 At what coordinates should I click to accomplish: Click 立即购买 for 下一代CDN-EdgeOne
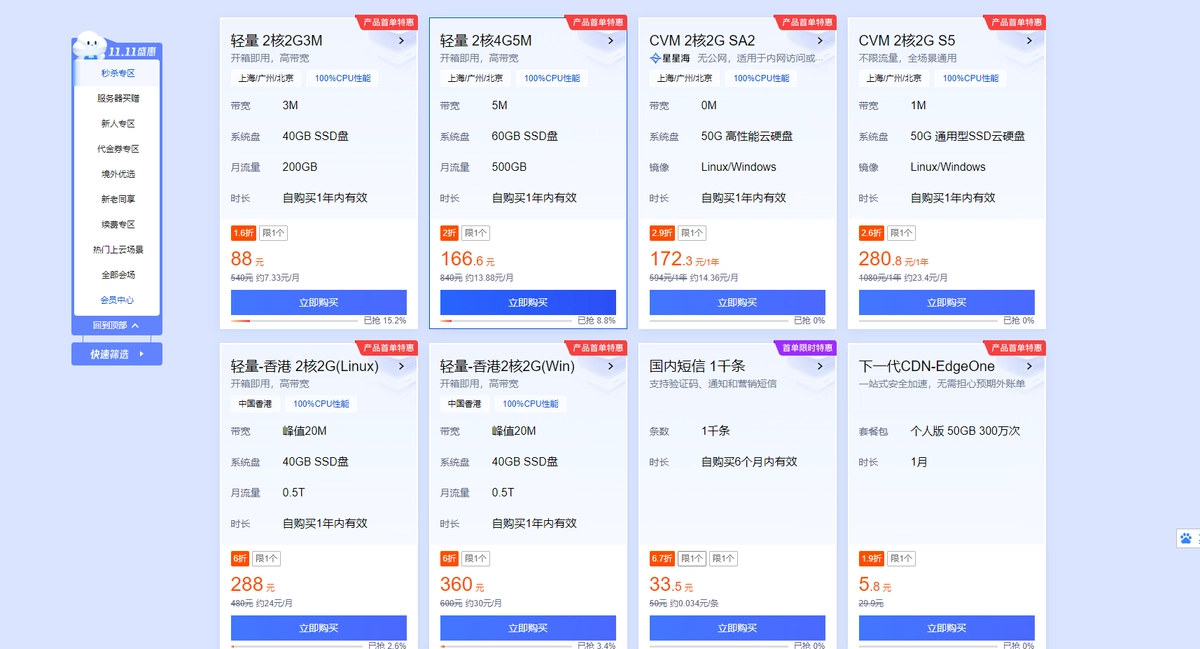tap(947, 628)
